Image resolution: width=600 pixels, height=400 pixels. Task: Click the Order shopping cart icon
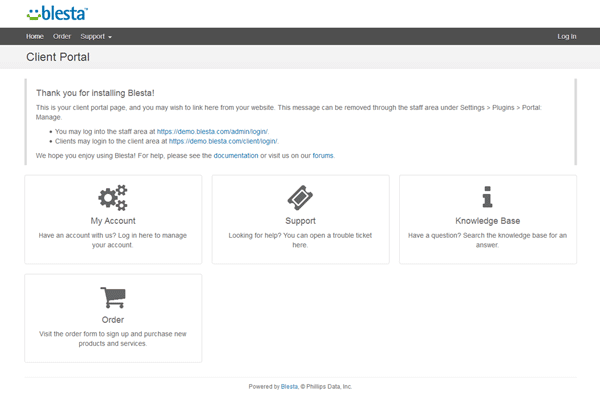coord(113,297)
